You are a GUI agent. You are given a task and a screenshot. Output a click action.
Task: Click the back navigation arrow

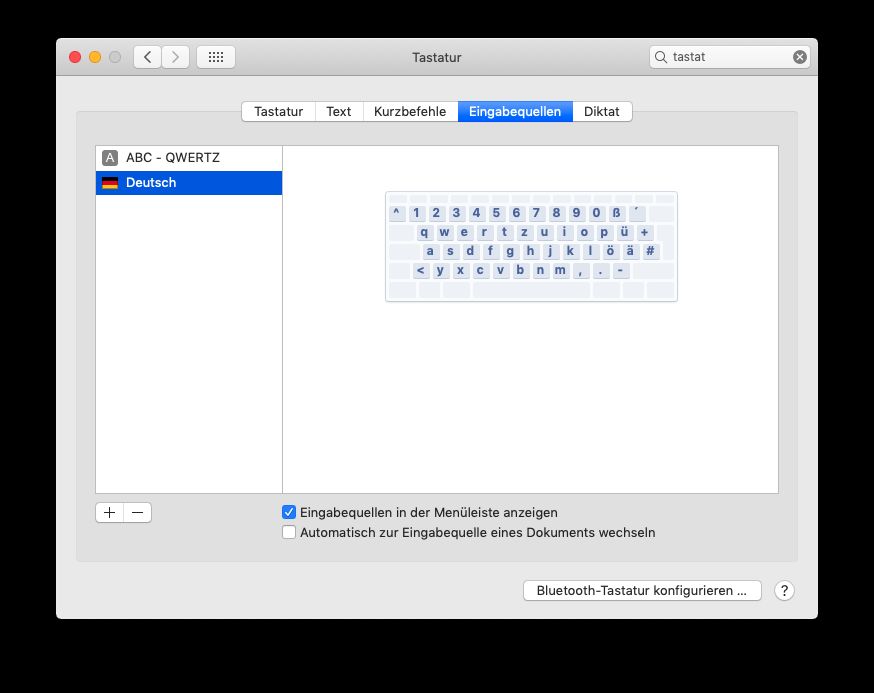[147, 57]
